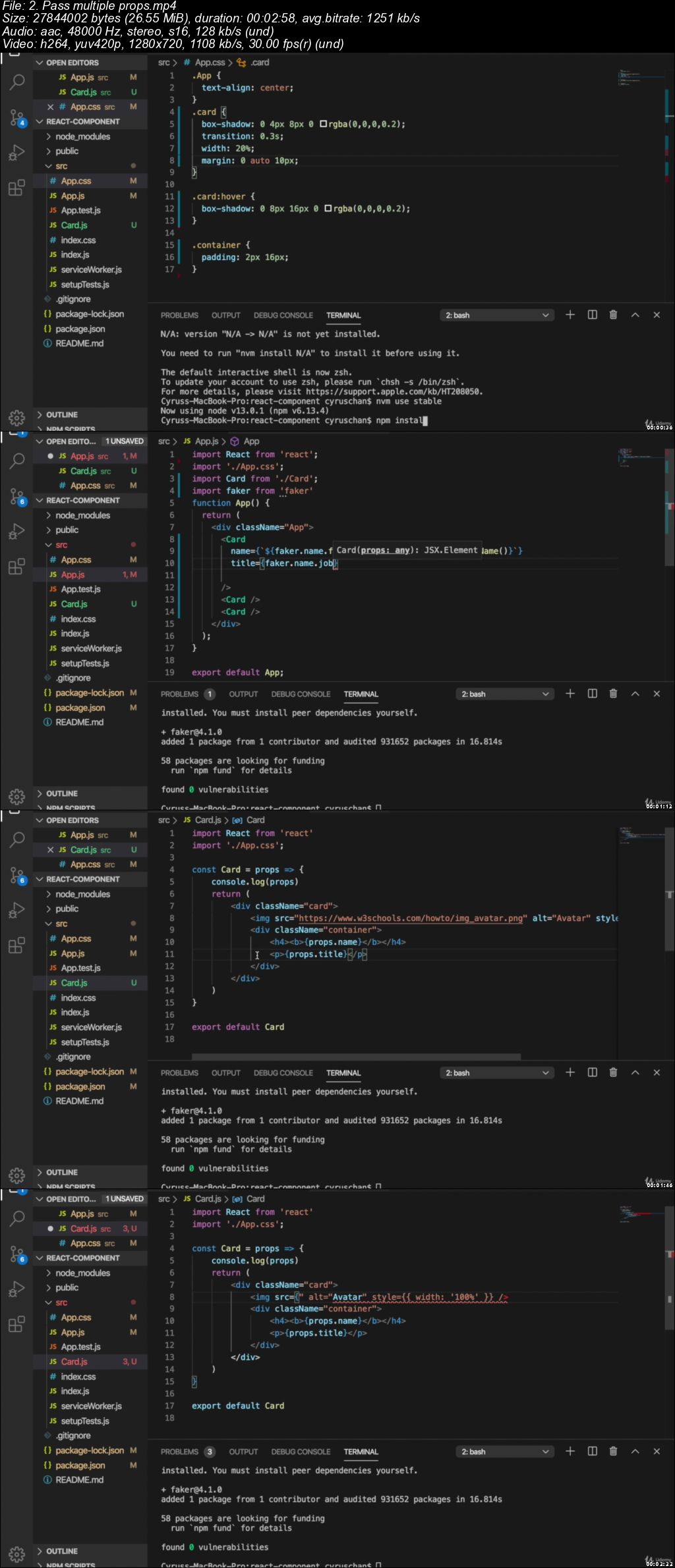This screenshot has width=675, height=1568.
Task: Switch to OUTPUT tab in the 00:00:36 frame
Action: click(226, 316)
